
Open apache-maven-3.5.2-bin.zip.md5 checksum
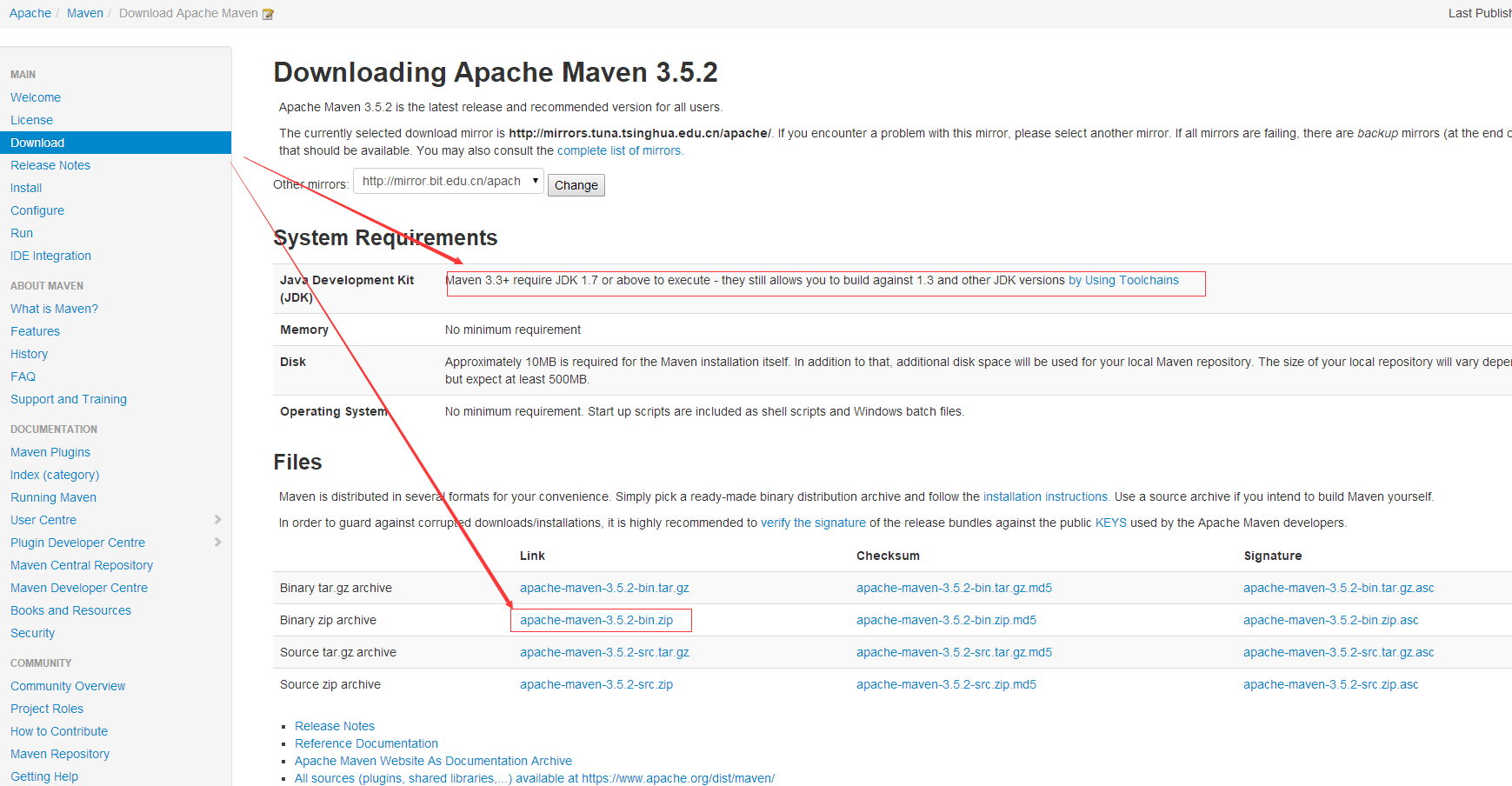point(946,620)
